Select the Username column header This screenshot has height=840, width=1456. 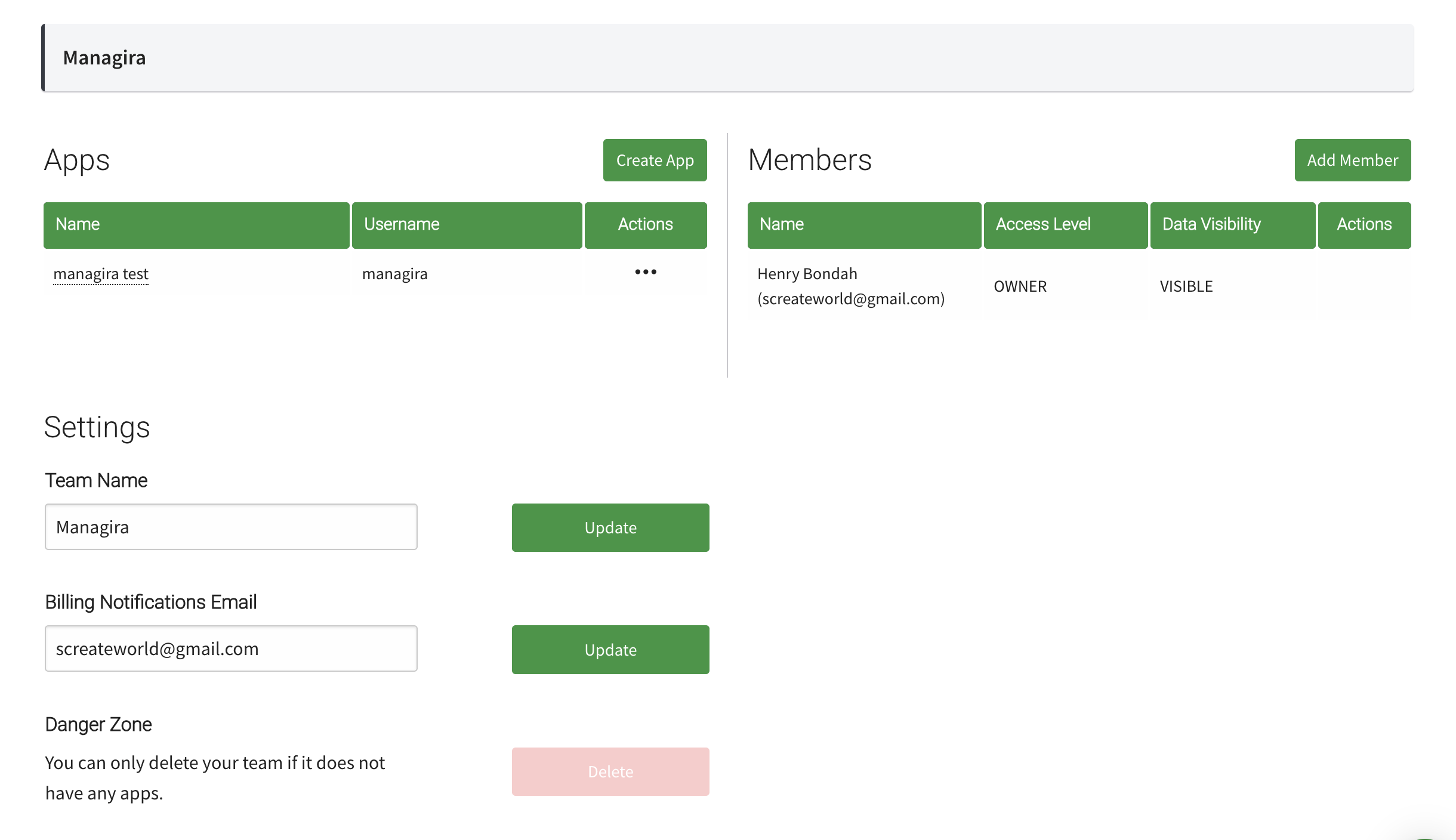click(x=467, y=225)
